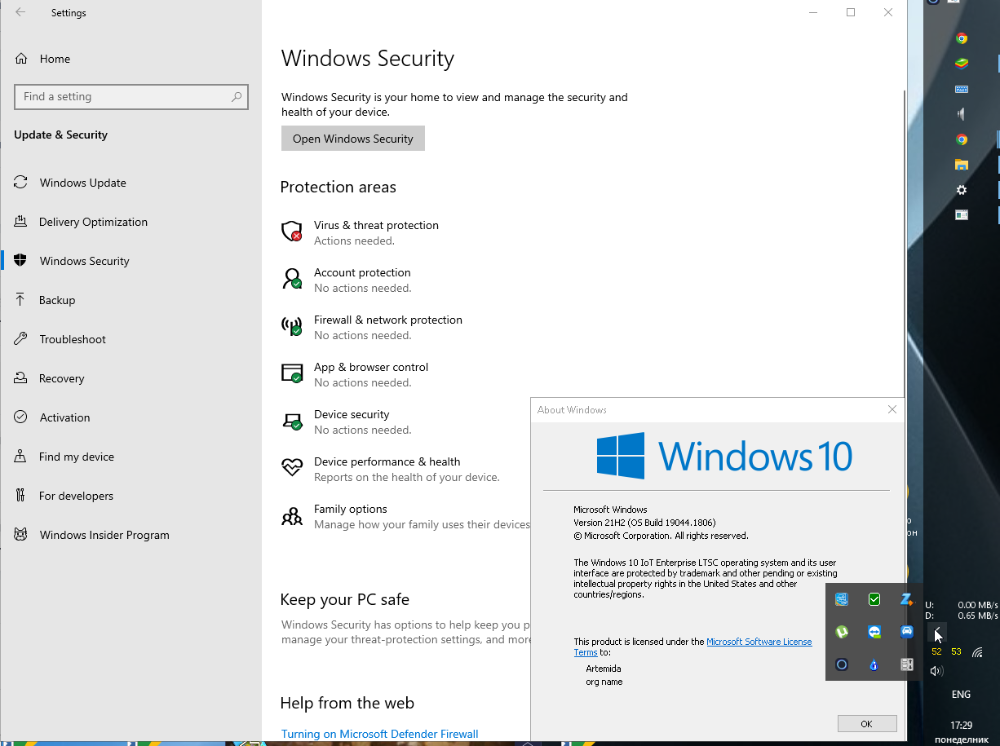Focus the Find a setting search box

coord(131,97)
